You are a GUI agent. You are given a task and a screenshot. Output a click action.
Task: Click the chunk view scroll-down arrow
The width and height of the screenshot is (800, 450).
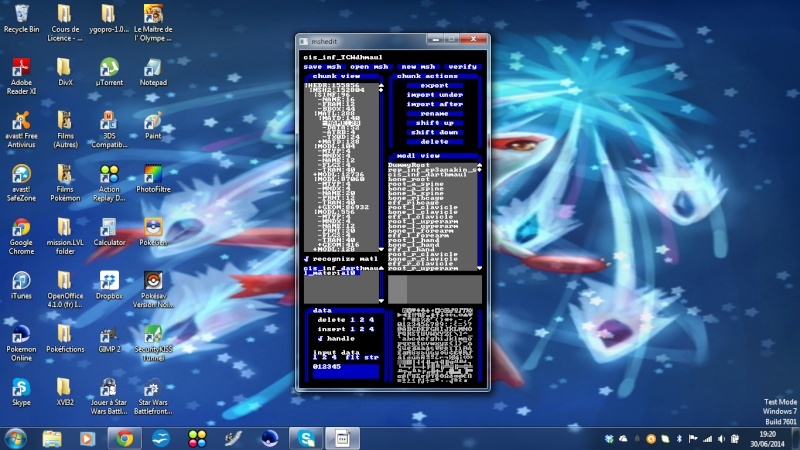tap(381, 249)
